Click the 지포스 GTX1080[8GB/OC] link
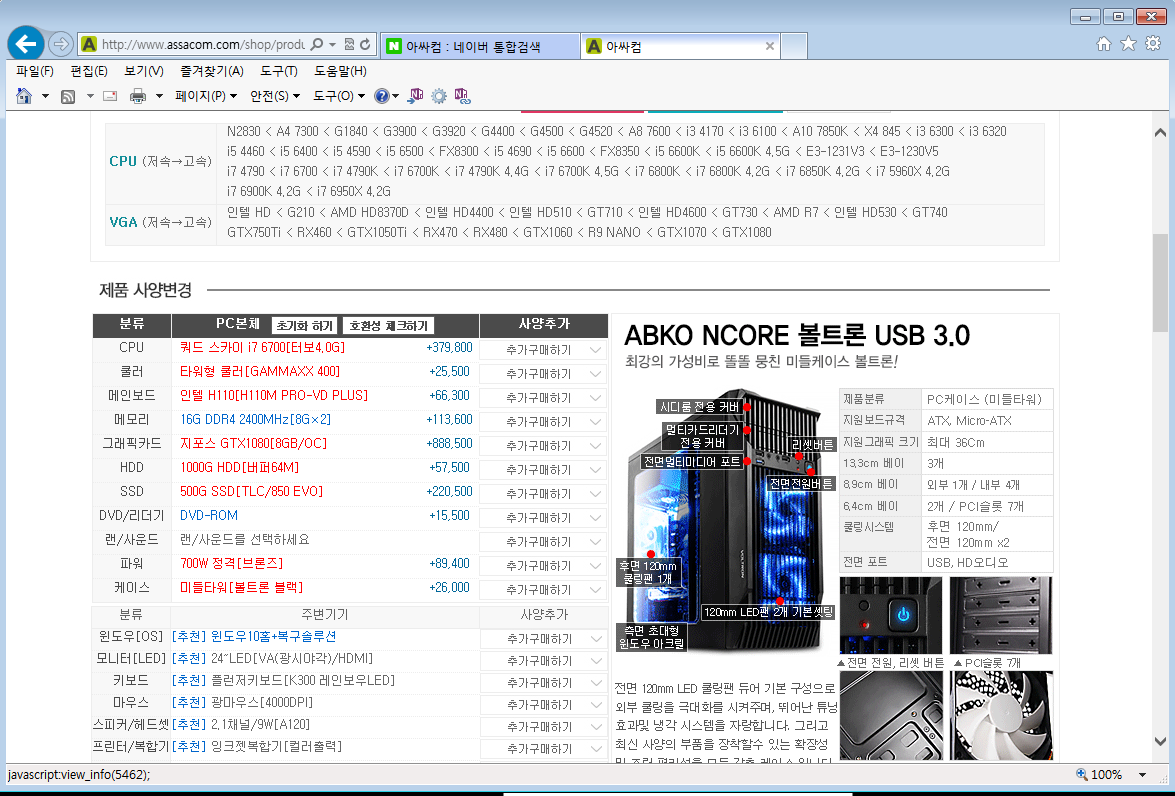This screenshot has height=796, width=1175. (x=253, y=443)
